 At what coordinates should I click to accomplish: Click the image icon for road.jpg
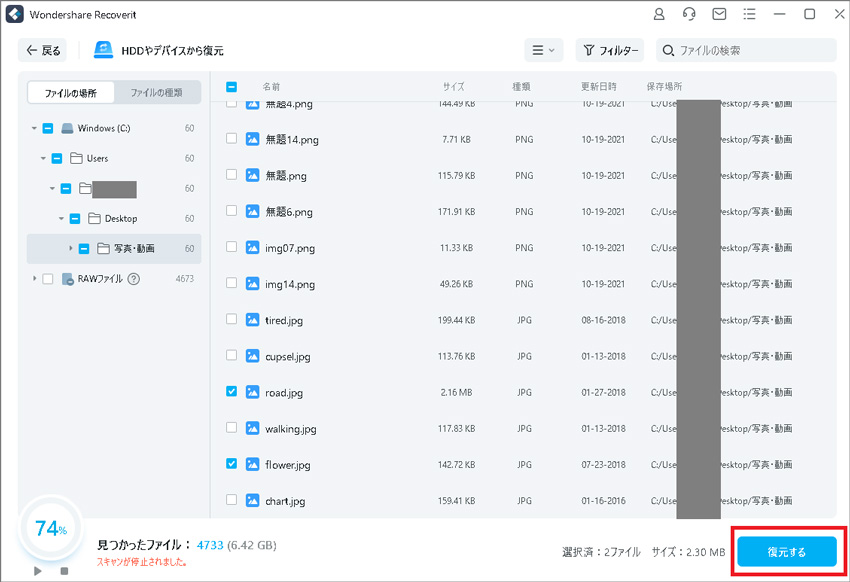click(x=253, y=392)
